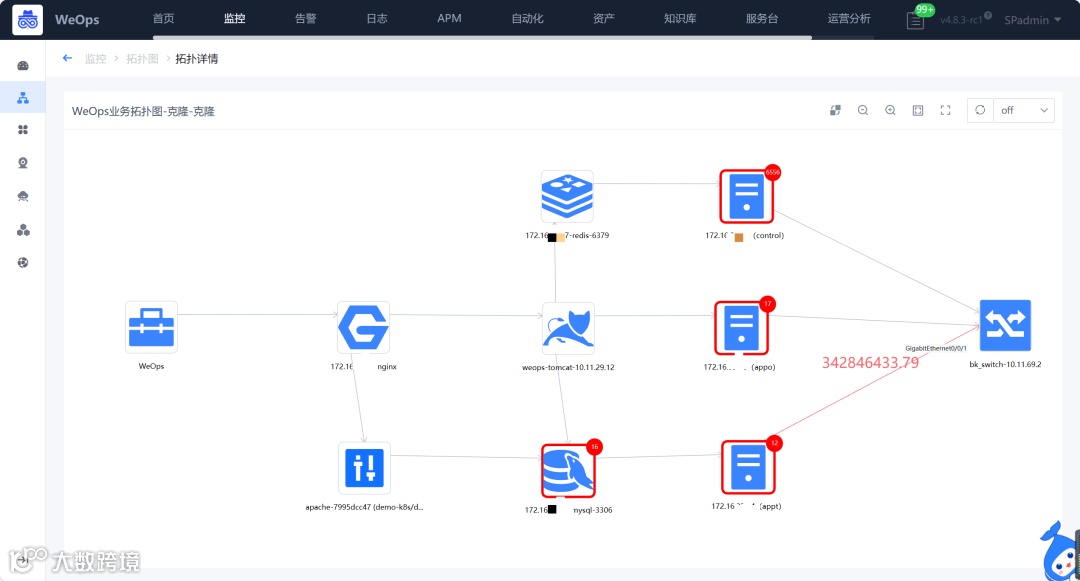This screenshot has height=581, width=1080.
Task: Select the topology sidebar icon
Action: pyautogui.click(x=23, y=98)
